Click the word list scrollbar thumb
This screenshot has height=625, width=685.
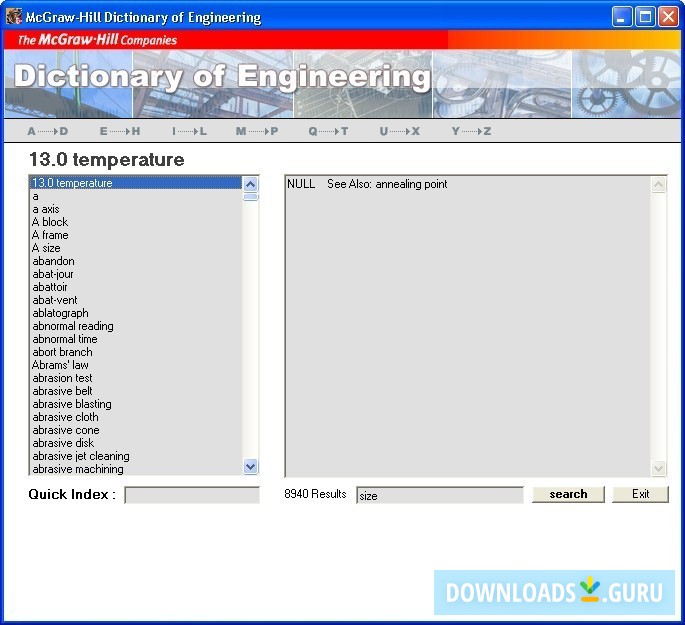pos(250,197)
